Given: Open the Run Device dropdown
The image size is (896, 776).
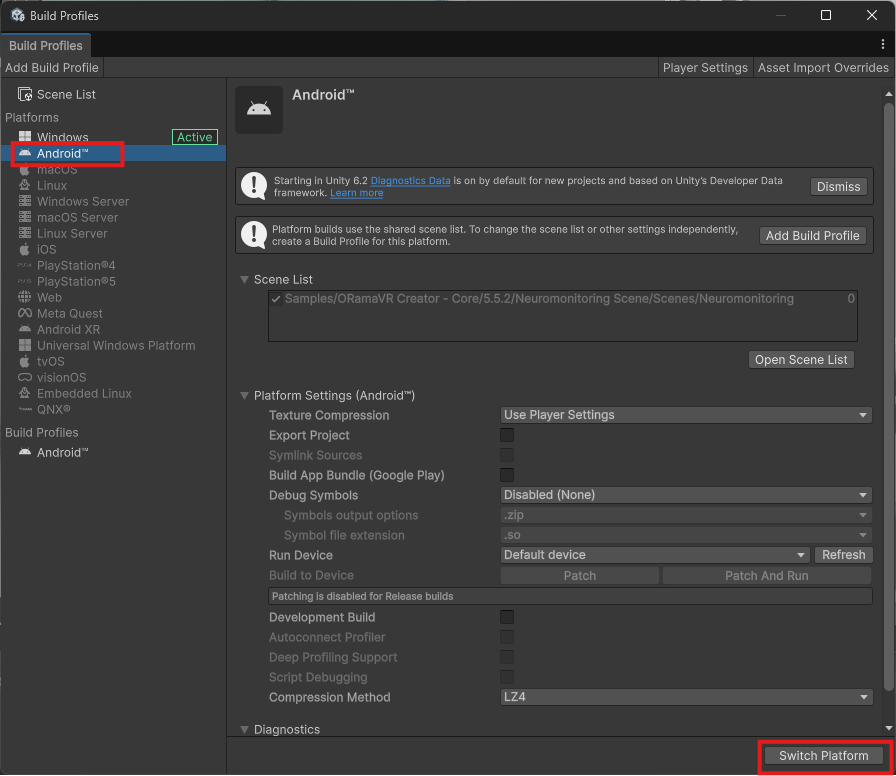Looking at the screenshot, I should (655, 555).
